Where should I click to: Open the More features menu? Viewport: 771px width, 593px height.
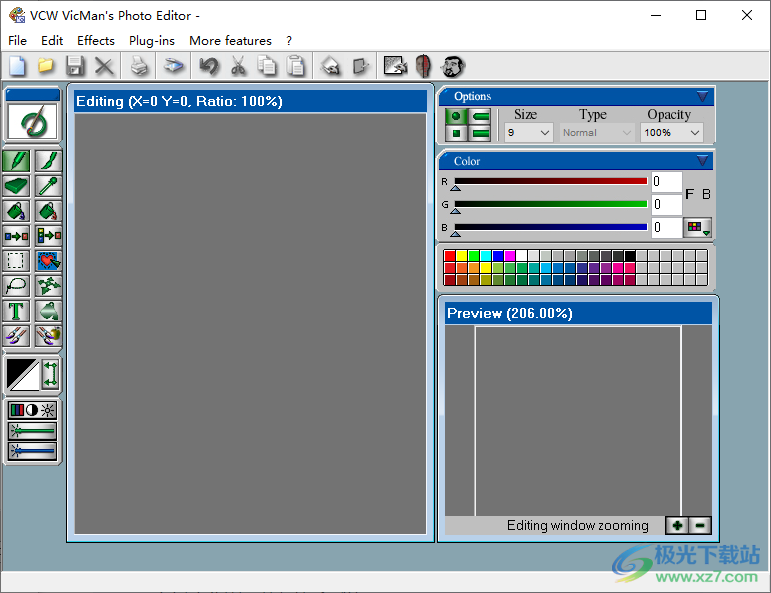[230, 41]
